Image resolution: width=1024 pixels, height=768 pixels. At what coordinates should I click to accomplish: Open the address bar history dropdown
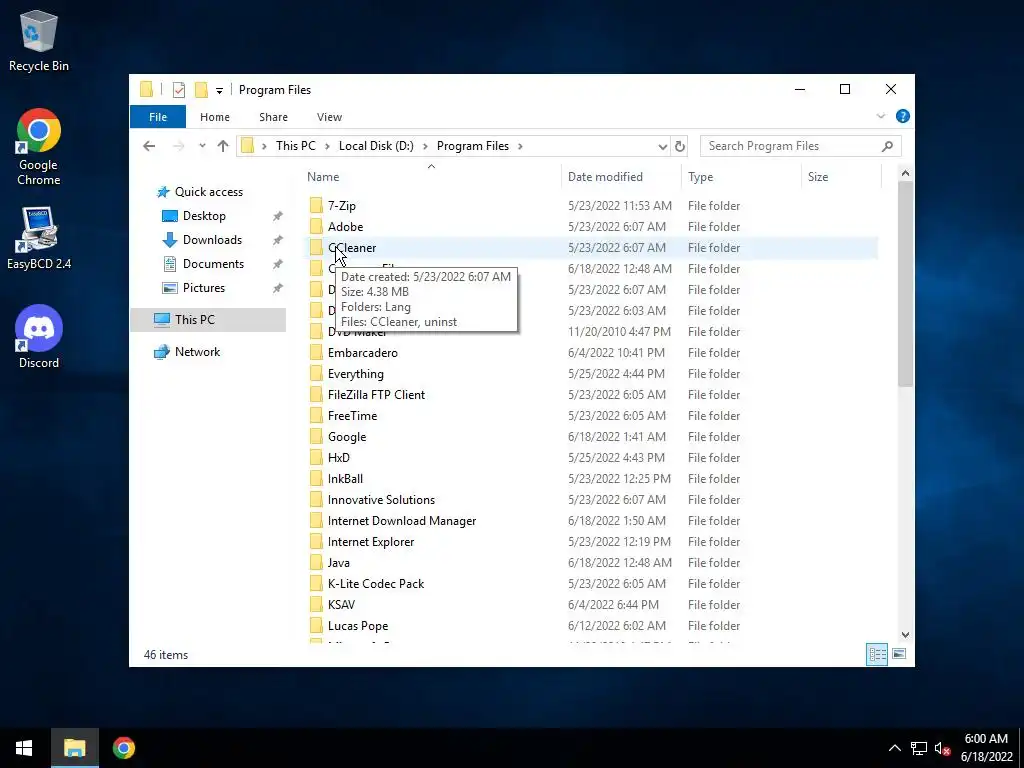click(662, 146)
